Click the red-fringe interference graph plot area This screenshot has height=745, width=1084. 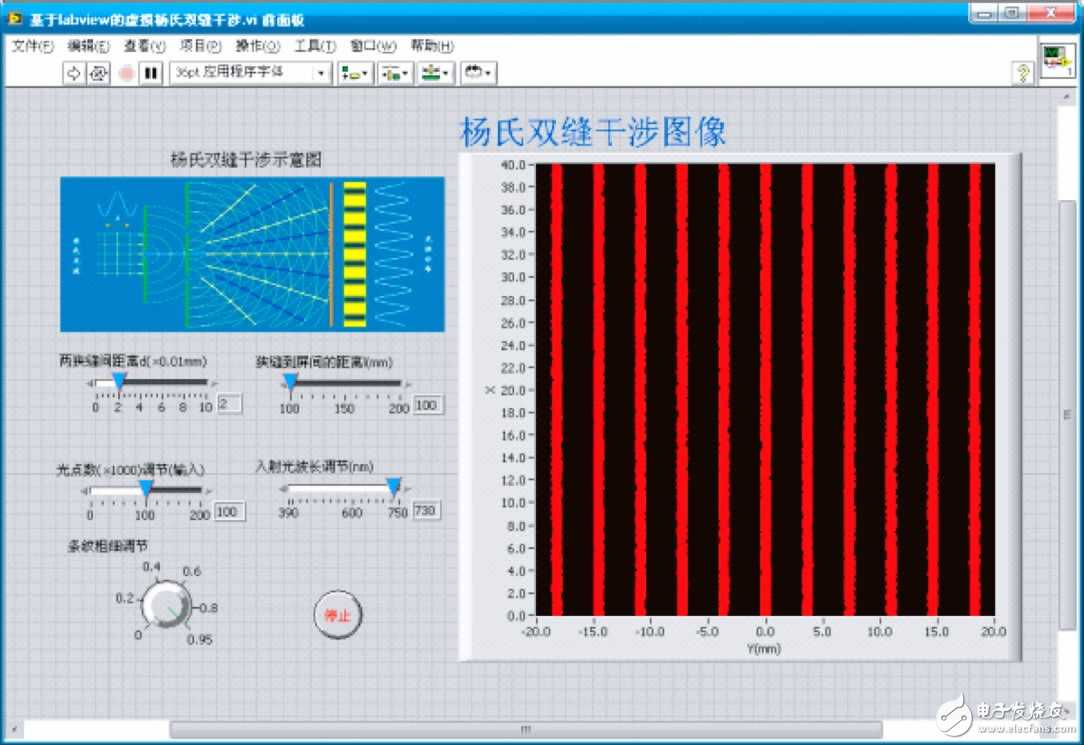(x=765, y=390)
